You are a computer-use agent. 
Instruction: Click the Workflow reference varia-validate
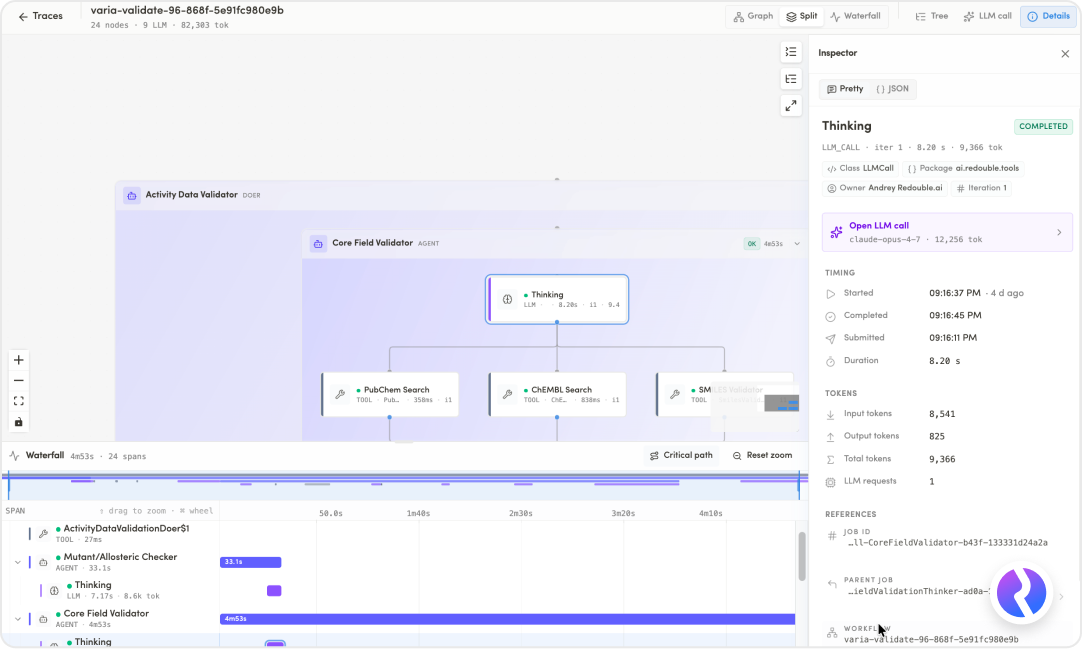931,639
